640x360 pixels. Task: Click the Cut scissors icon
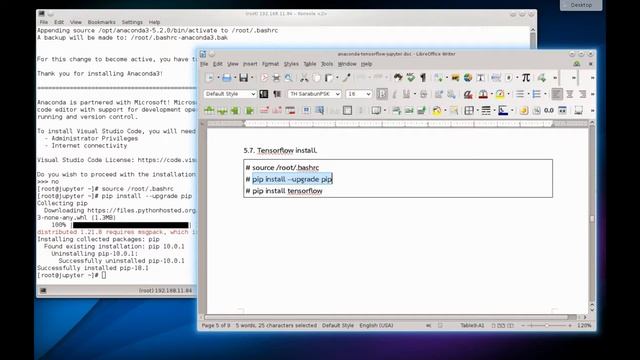(304, 78)
